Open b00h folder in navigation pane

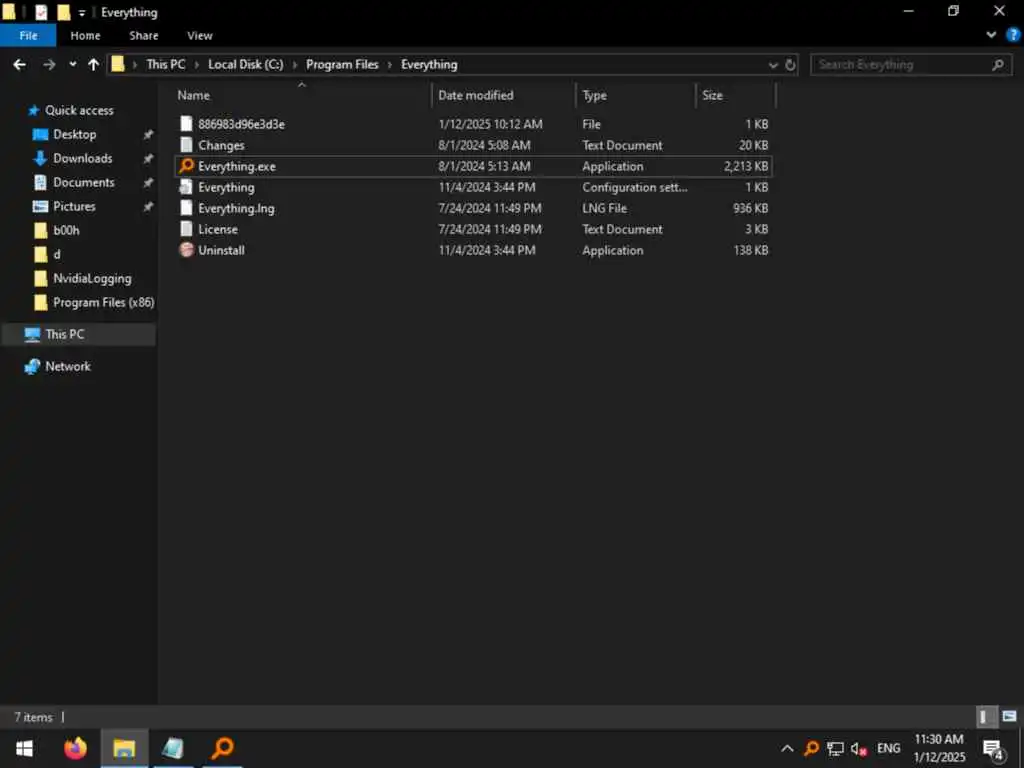(x=66, y=231)
